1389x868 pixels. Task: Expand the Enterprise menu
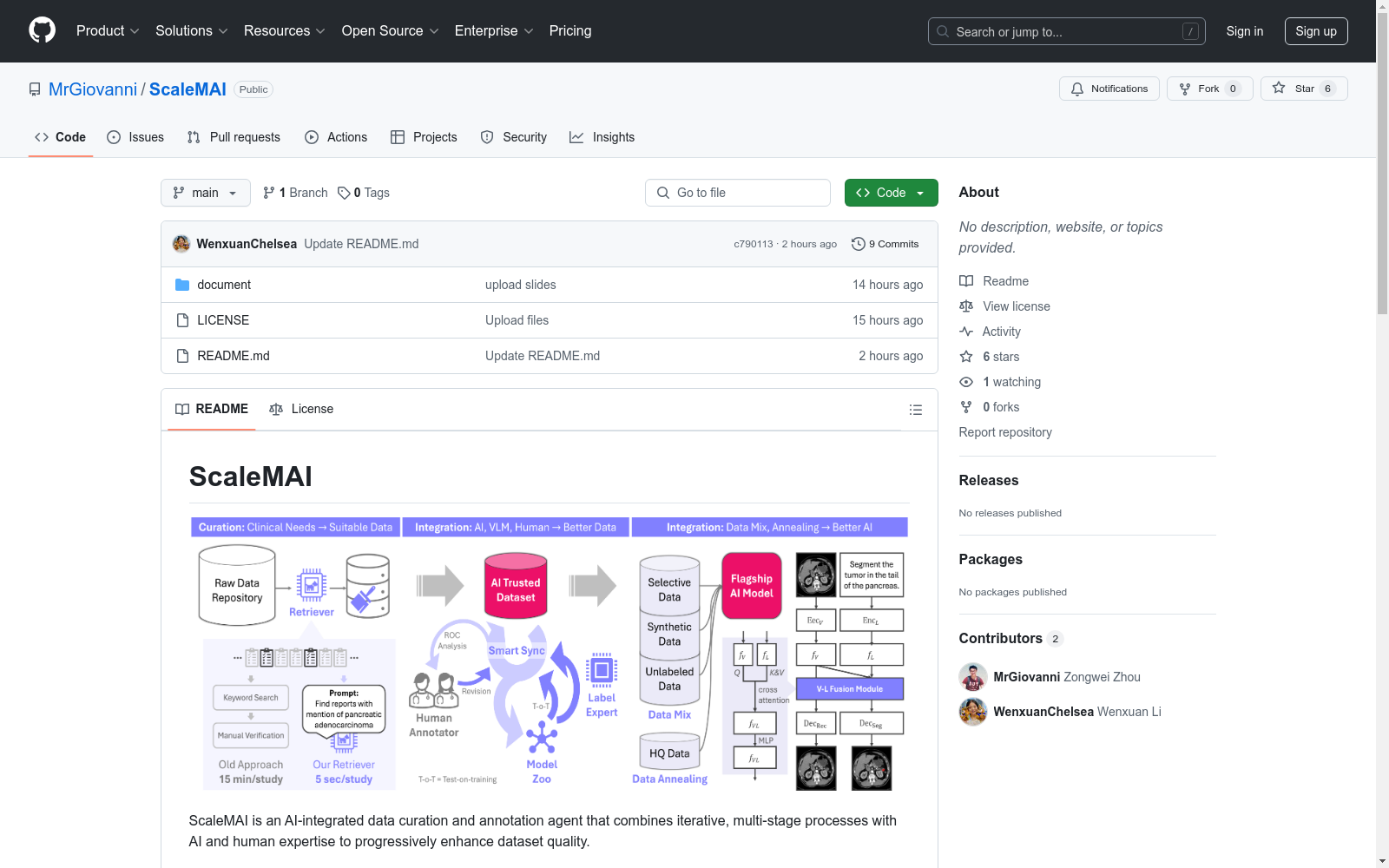pos(494,30)
